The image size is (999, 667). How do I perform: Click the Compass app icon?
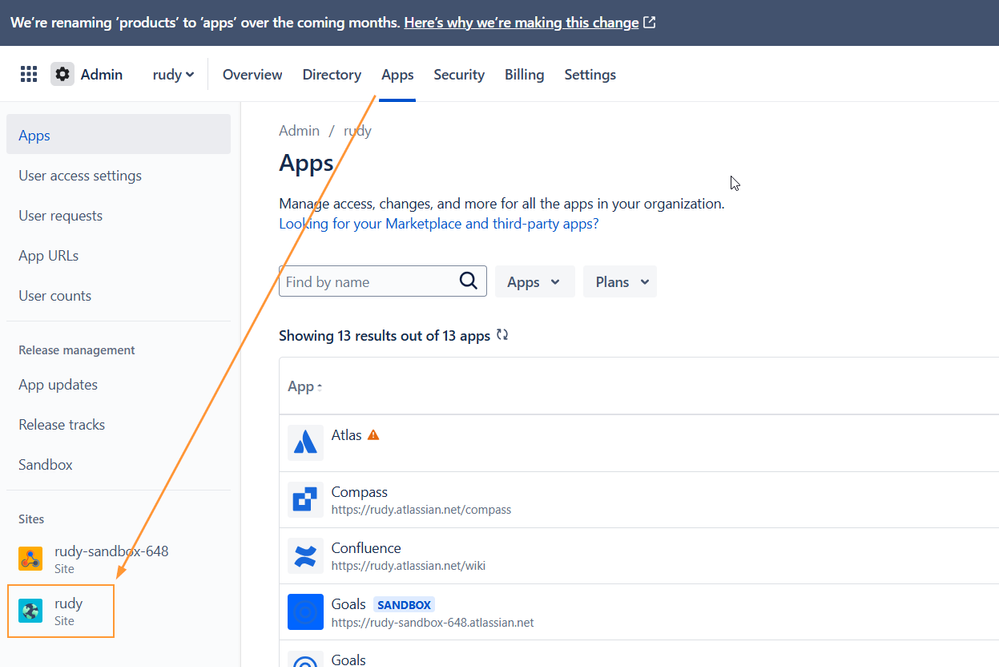click(305, 499)
